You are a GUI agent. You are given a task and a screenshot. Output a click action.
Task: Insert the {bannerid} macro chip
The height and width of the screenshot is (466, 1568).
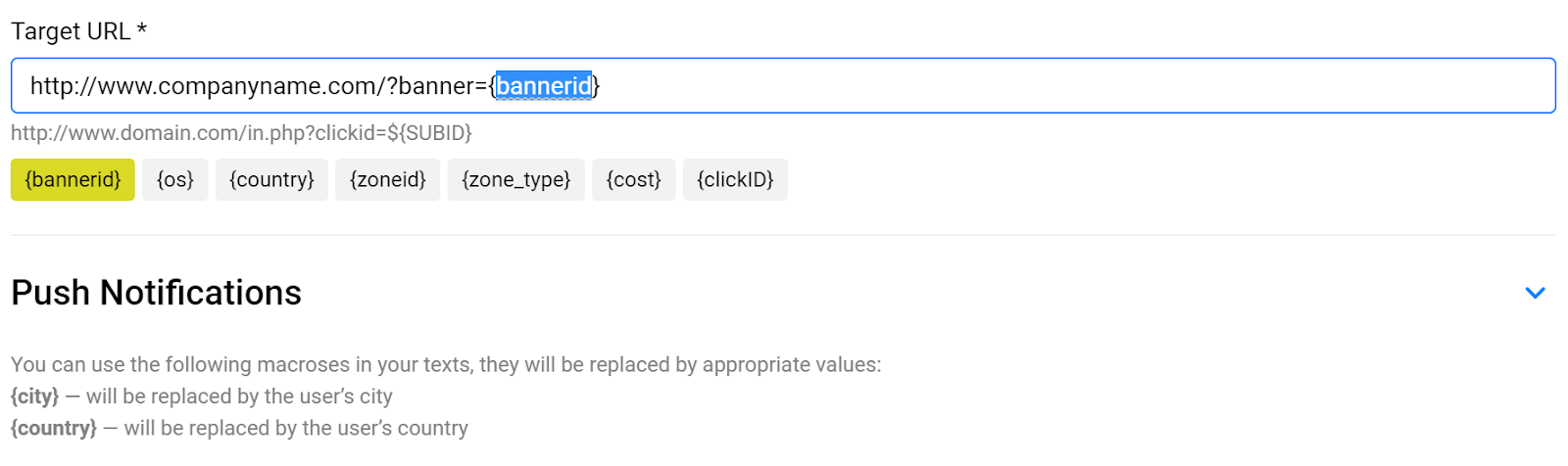coord(73,180)
